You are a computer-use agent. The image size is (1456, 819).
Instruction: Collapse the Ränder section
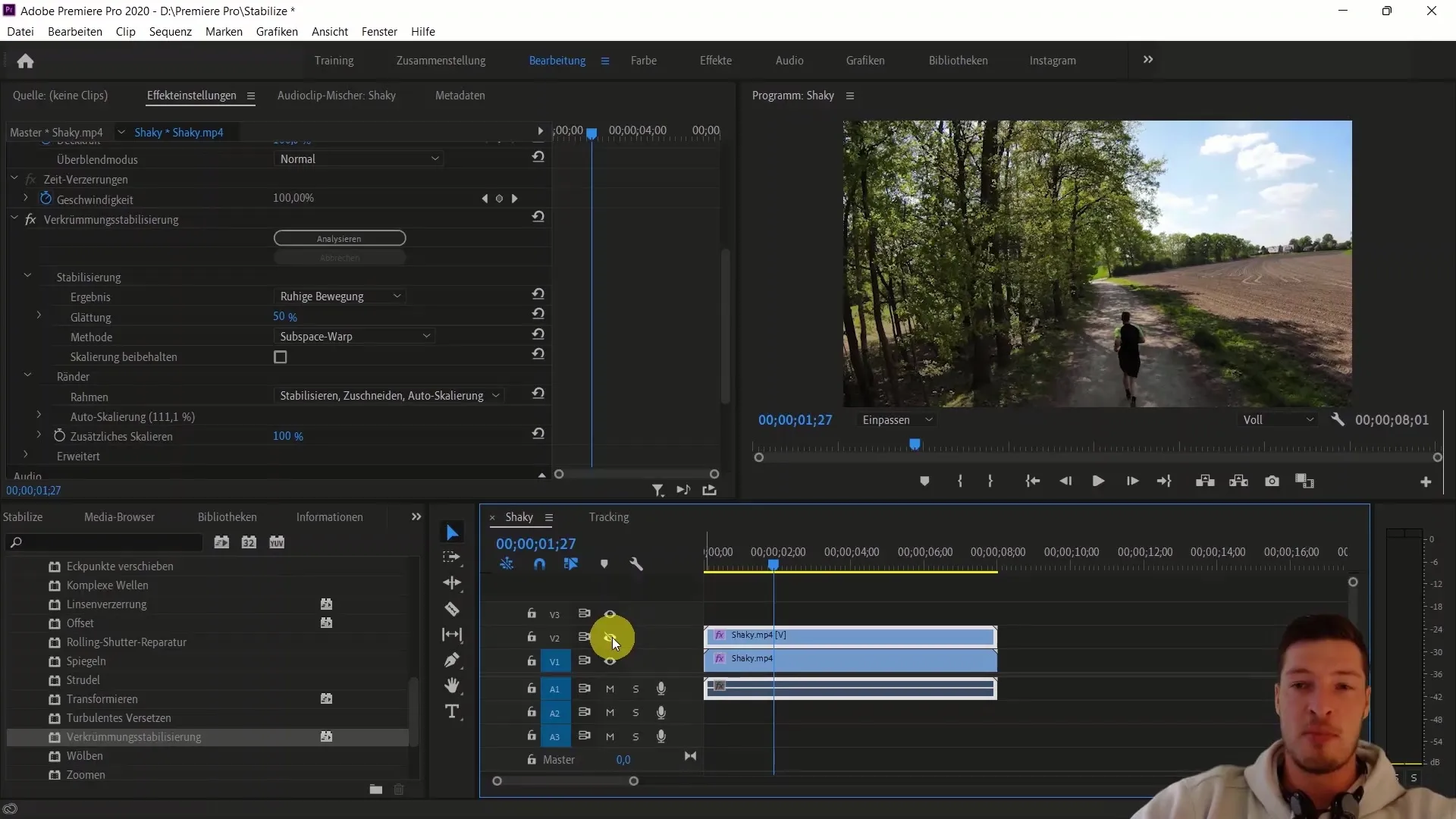tap(27, 375)
